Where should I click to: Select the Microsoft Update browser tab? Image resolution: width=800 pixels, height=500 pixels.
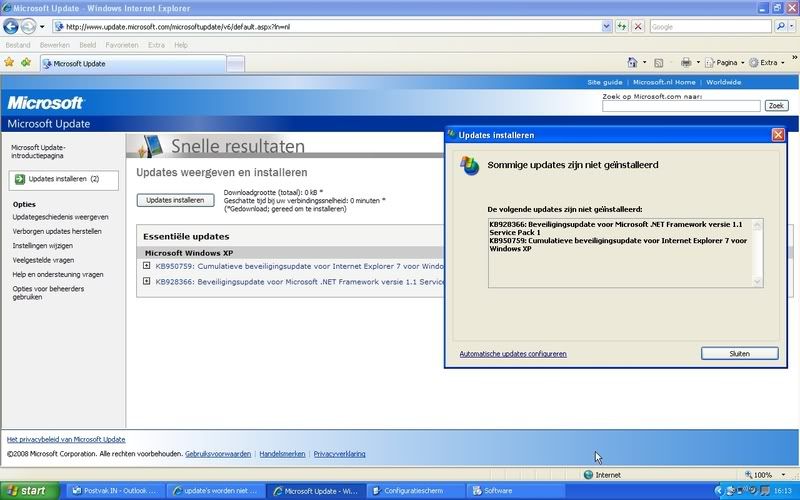[133, 64]
